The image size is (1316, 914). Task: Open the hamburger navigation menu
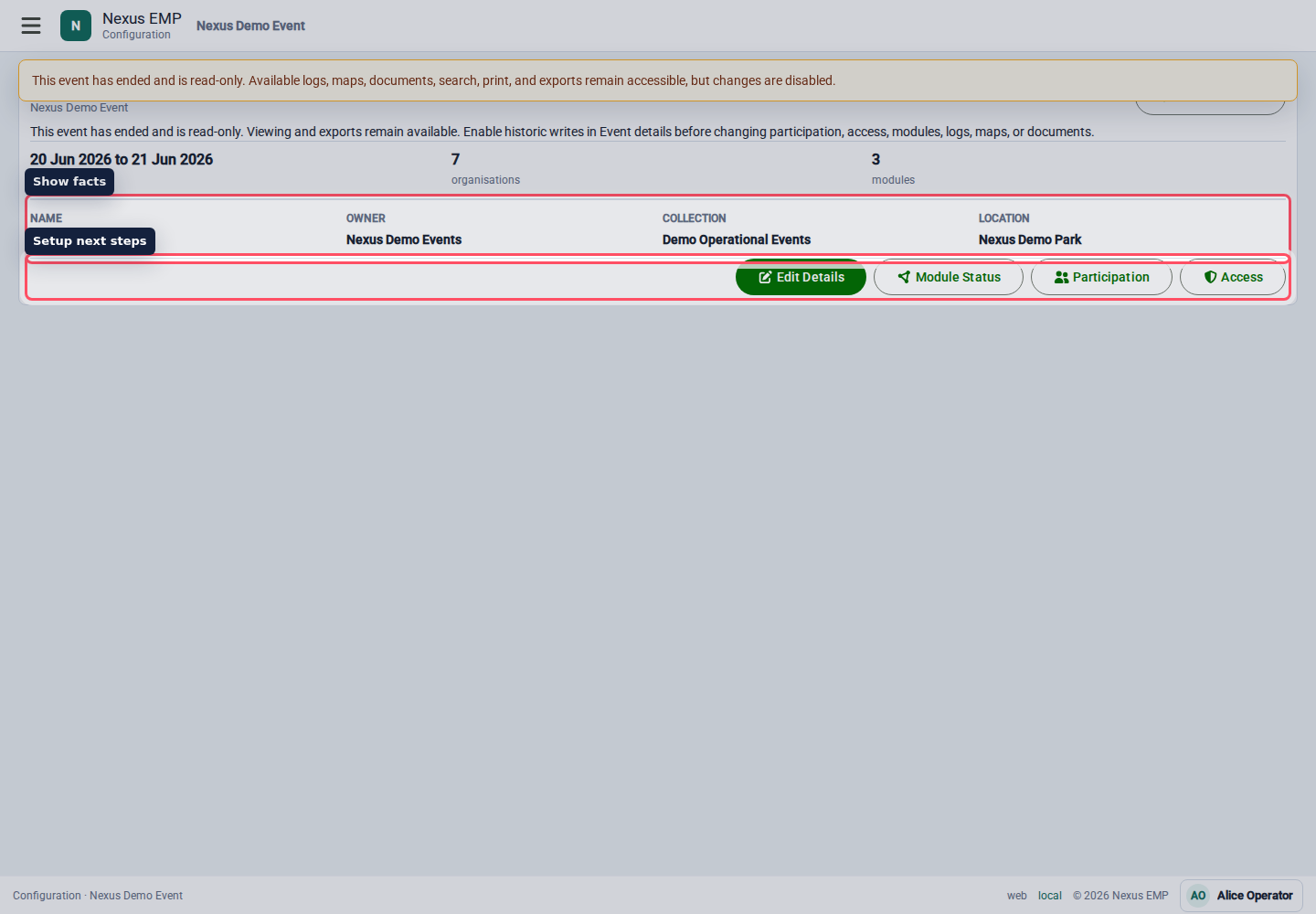(31, 26)
